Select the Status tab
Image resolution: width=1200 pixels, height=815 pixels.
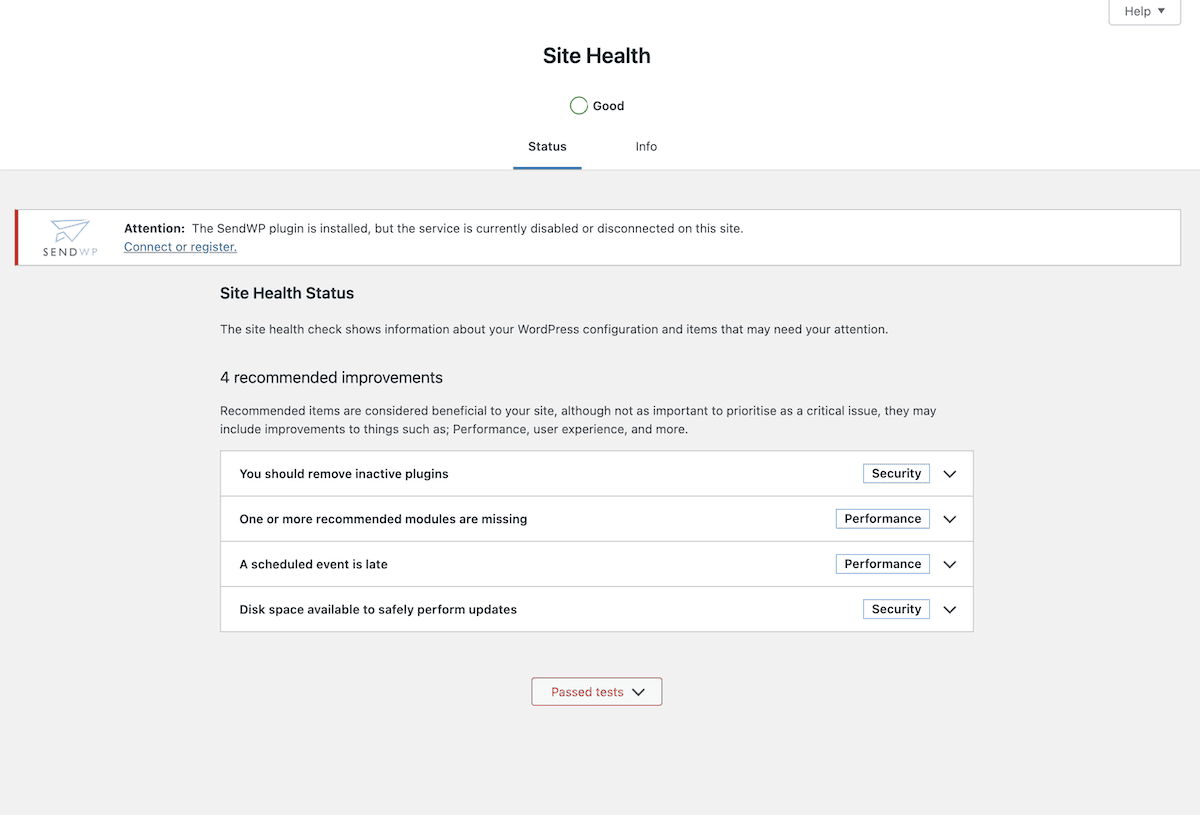[547, 146]
